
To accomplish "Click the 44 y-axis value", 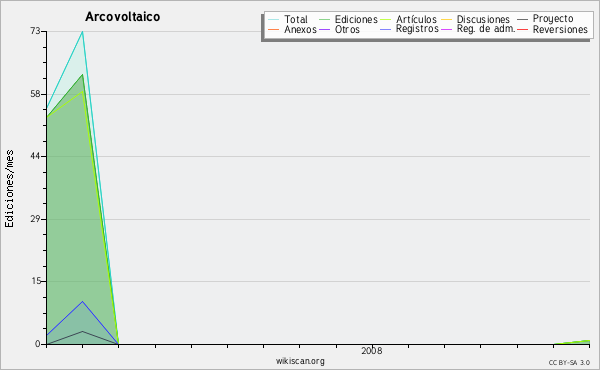I will click(x=35, y=156).
